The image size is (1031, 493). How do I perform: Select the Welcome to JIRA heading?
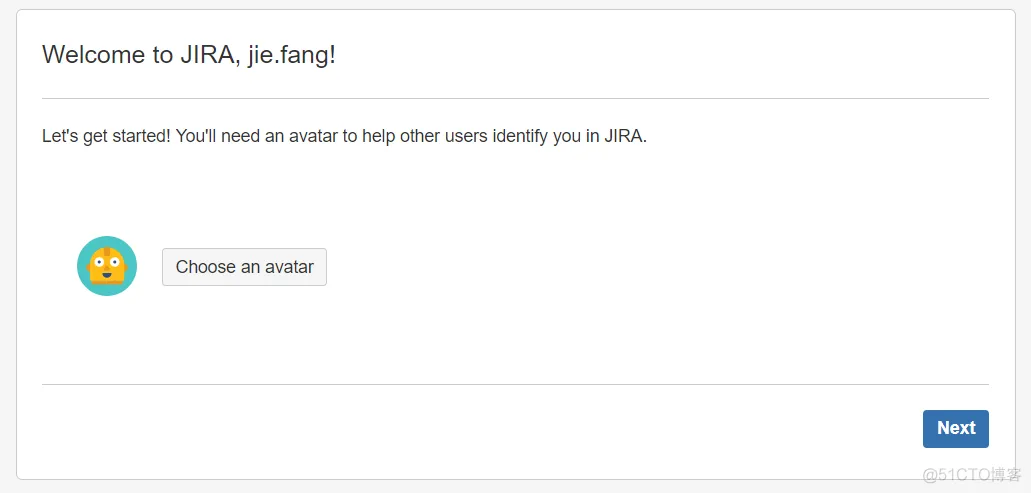[189, 55]
